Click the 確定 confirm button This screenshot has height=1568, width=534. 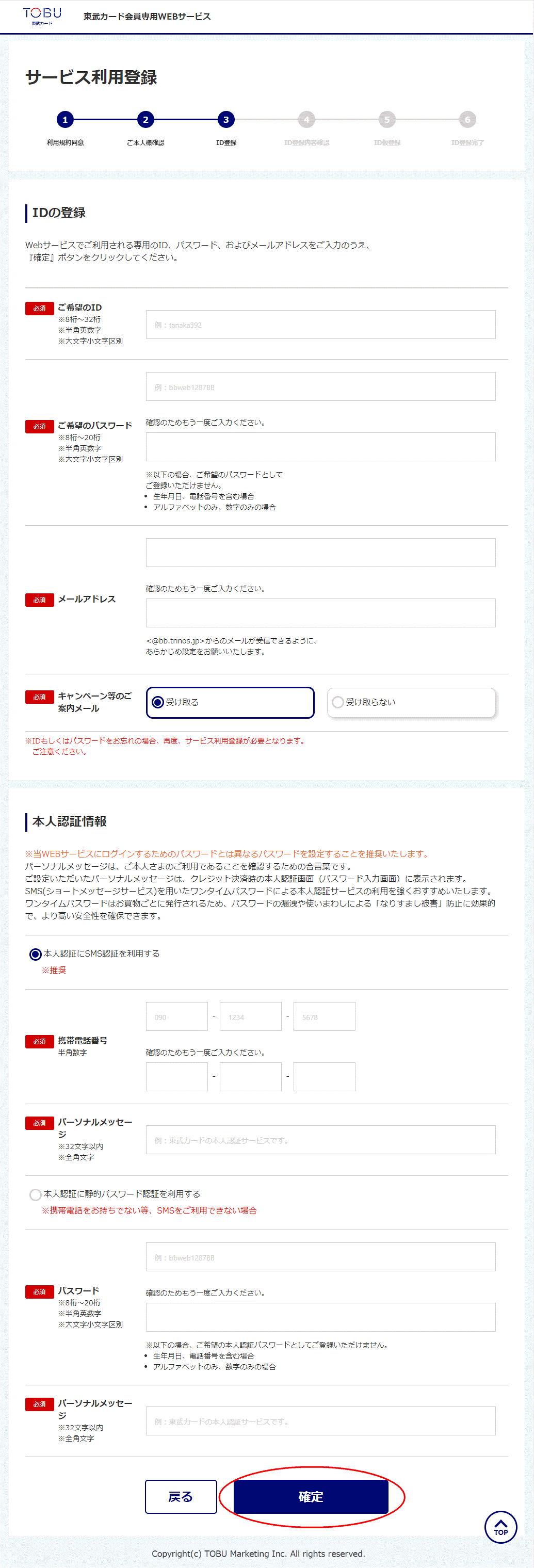(x=311, y=1496)
